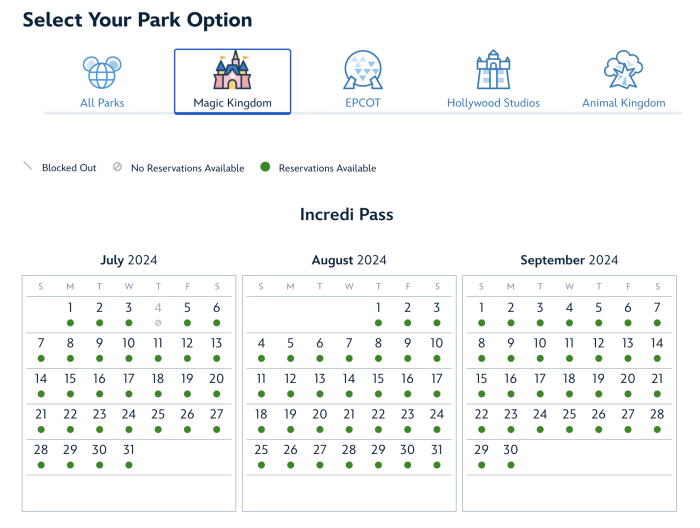This screenshot has width=700, height=528.
Task: Pick September 11 on the calendar
Action: (569, 343)
